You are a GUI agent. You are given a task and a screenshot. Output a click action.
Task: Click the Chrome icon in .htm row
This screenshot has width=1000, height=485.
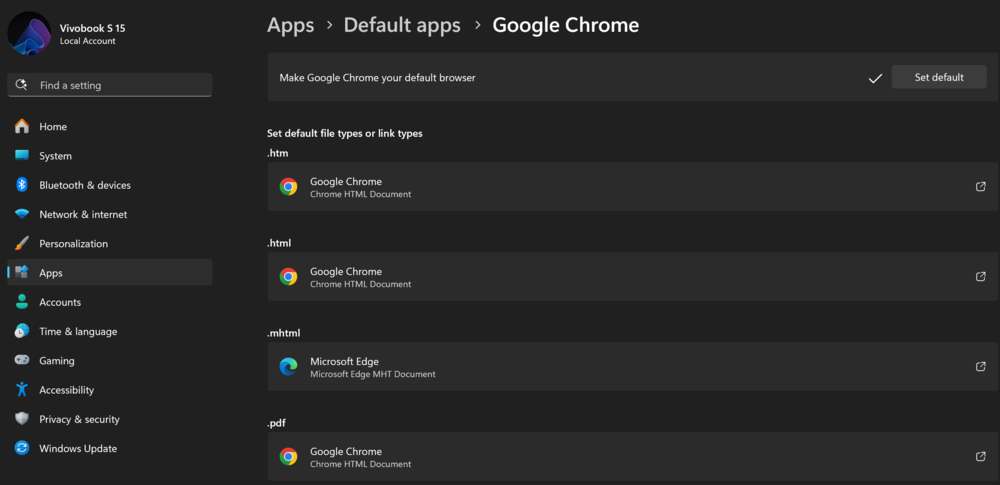pyautogui.click(x=288, y=186)
